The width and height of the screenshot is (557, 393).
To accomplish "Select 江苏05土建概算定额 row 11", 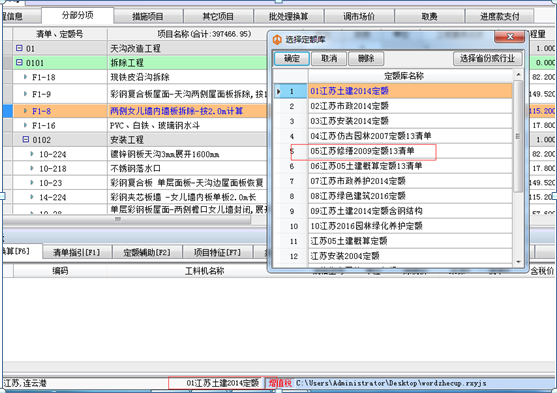I will click(410, 241).
